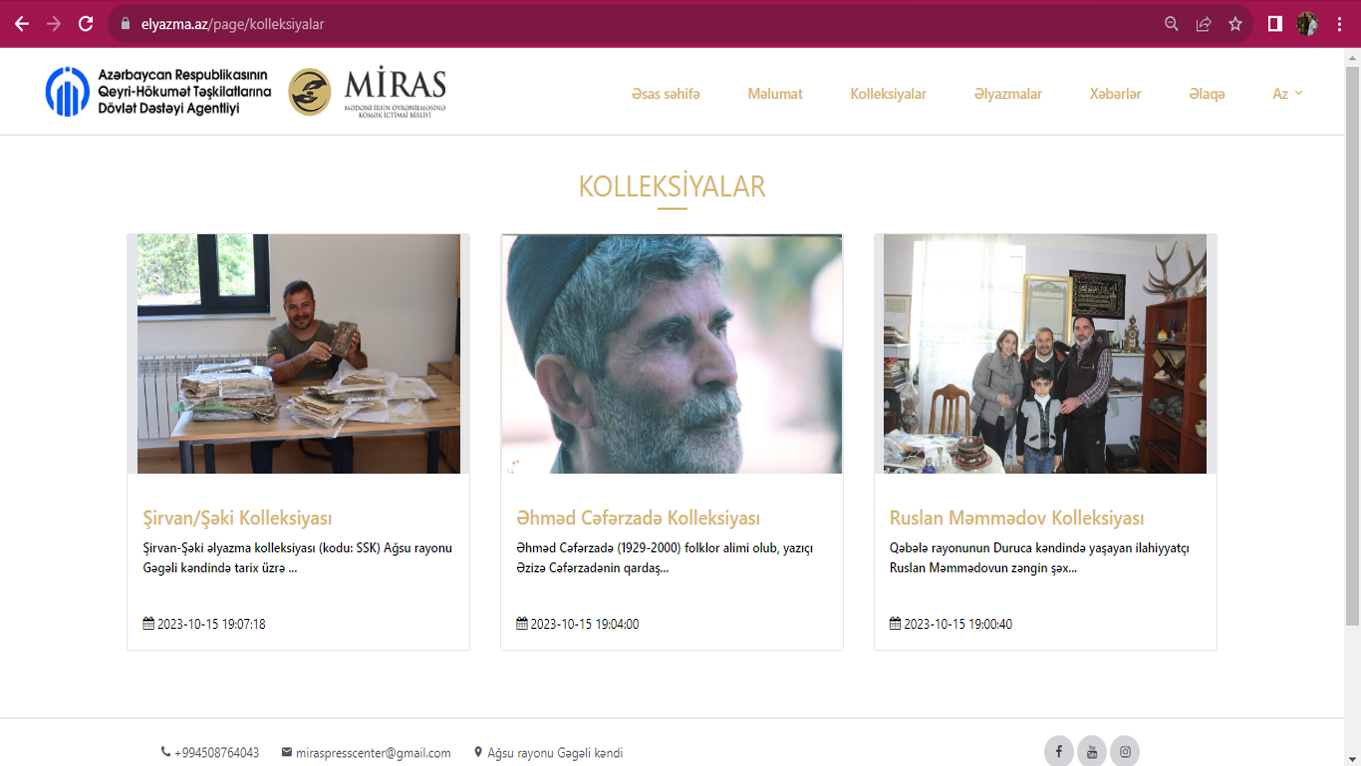Open the Chrome three-dot menu

[1340, 24]
